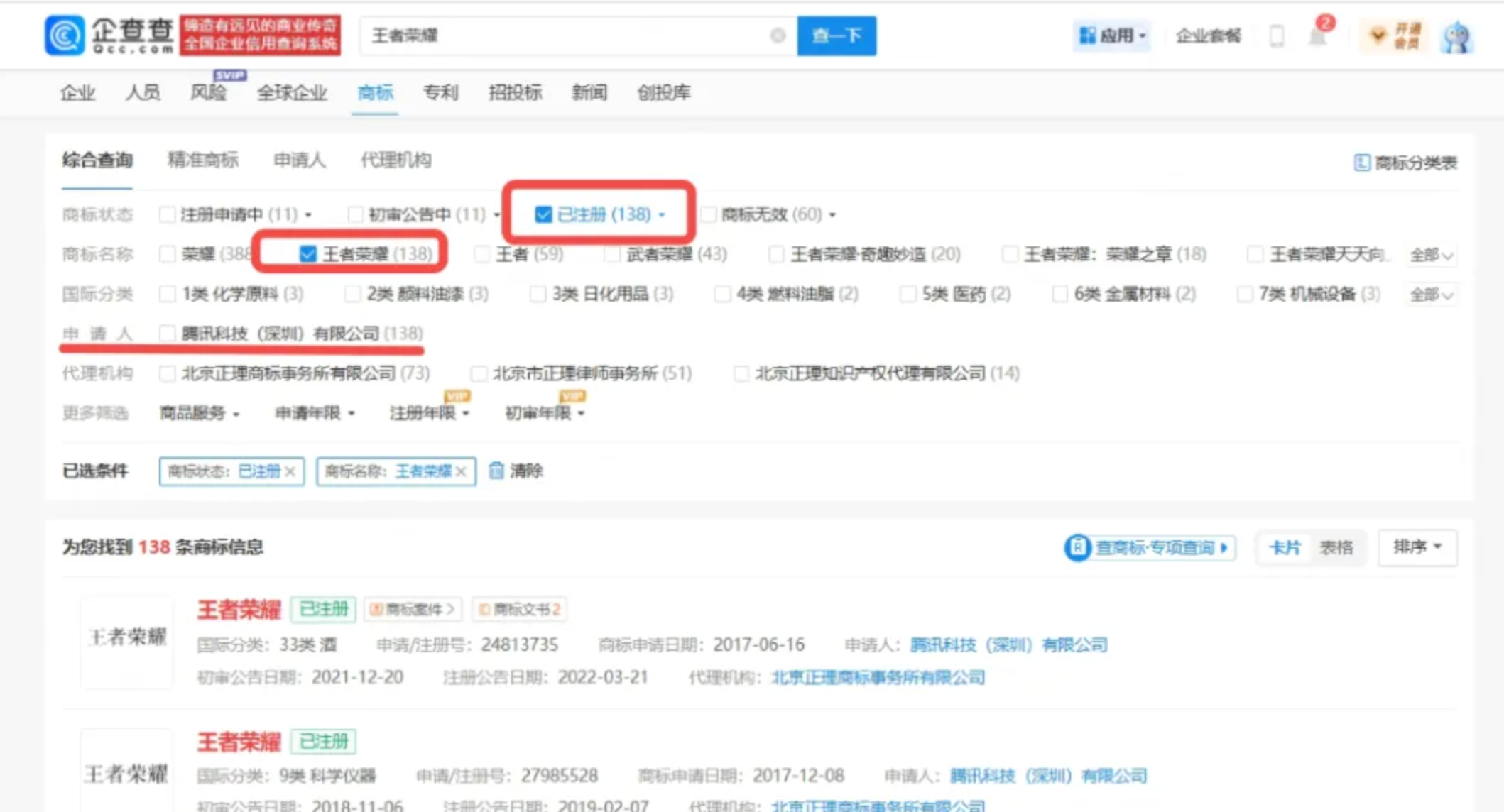Open the user avatar icon
Viewport: 1504px width, 812px height.
click(1456, 37)
